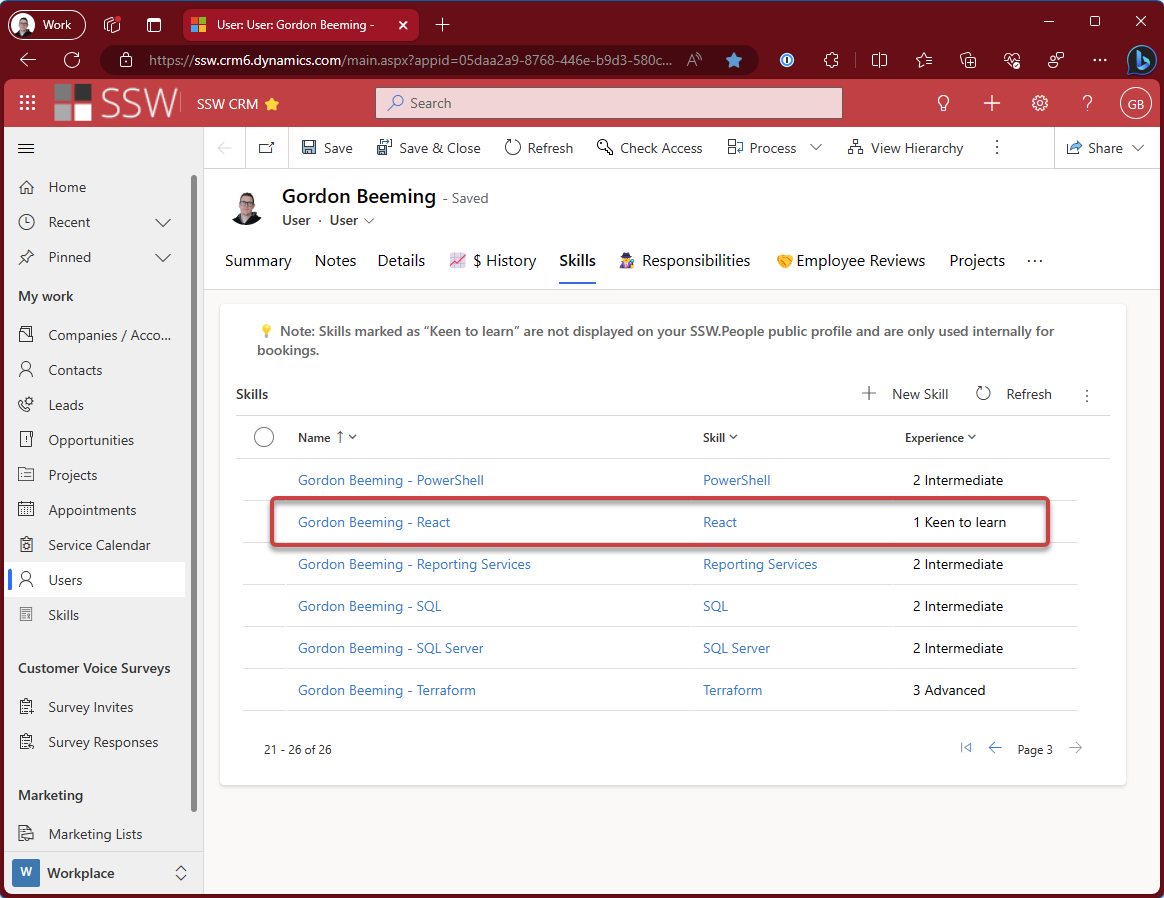Viewport: 1164px width, 898px height.
Task: Click the CRM search box
Action: coord(608,103)
